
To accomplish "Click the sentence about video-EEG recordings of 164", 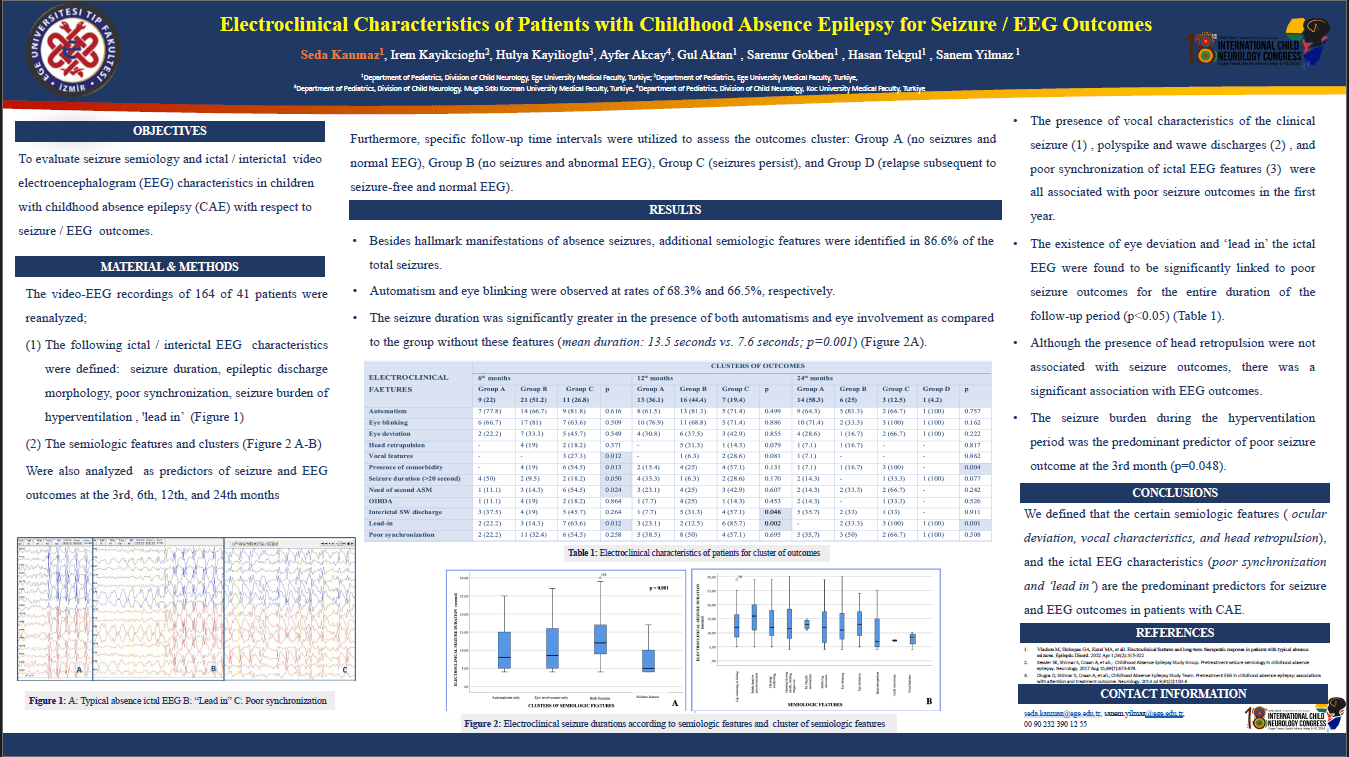I will pos(177,305).
